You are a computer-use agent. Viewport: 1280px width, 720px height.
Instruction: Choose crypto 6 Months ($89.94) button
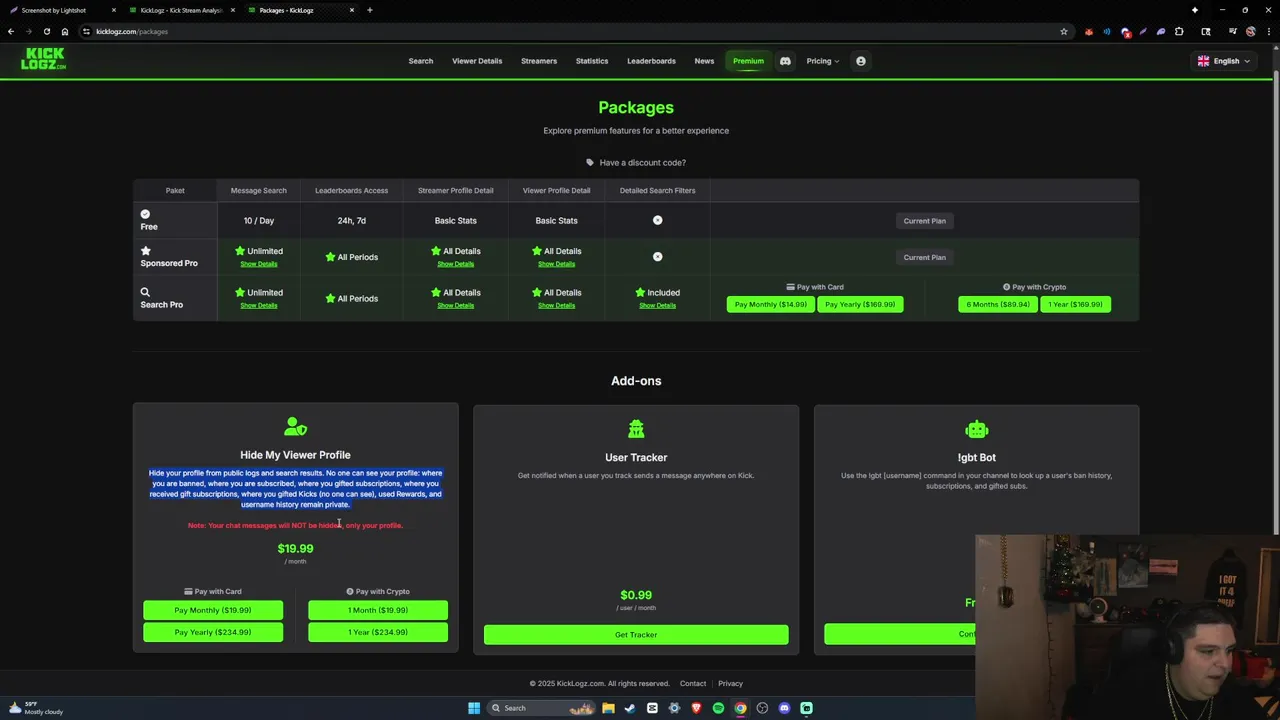998,304
